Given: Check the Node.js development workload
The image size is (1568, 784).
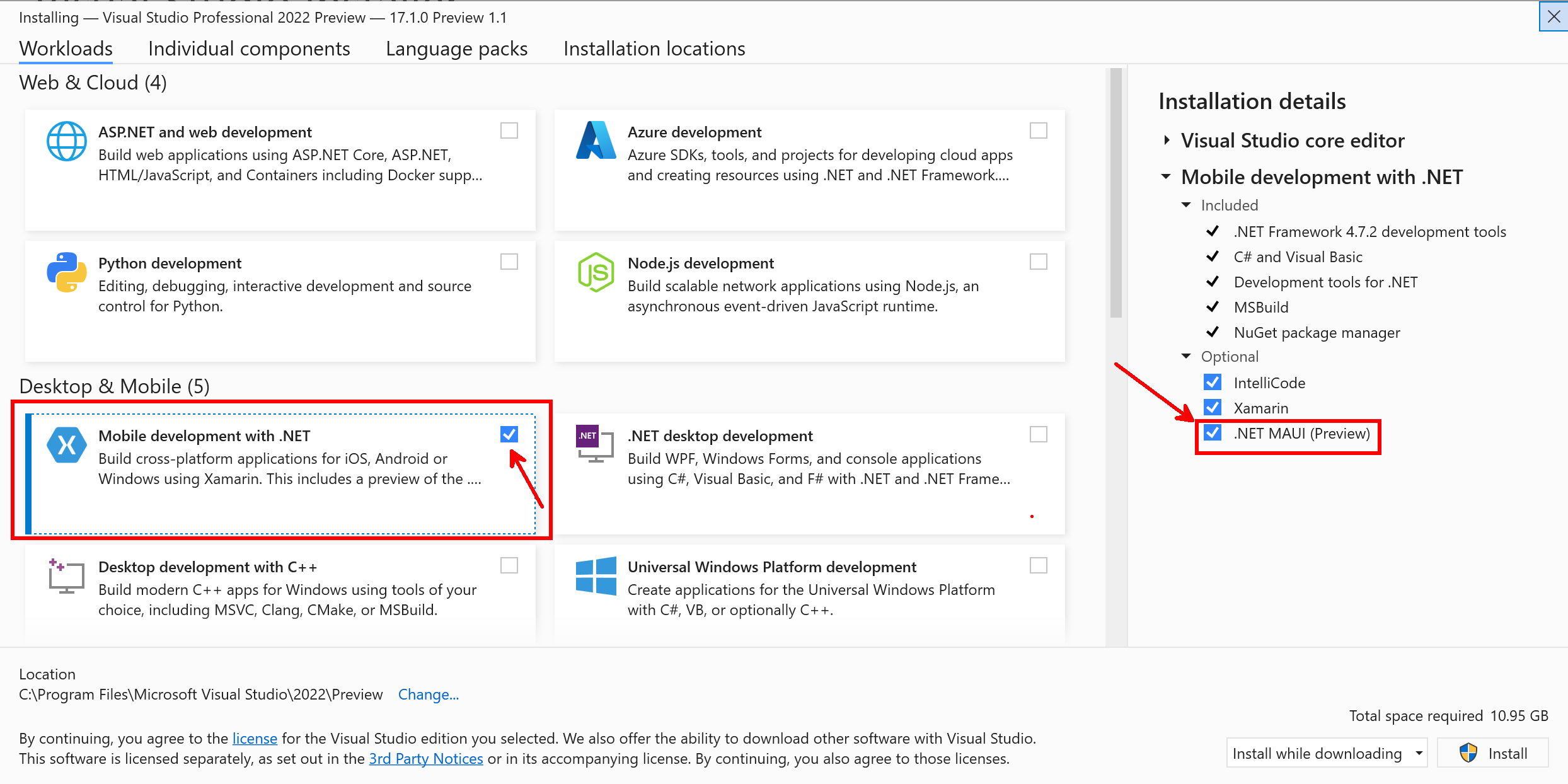Looking at the screenshot, I should pyautogui.click(x=1039, y=262).
